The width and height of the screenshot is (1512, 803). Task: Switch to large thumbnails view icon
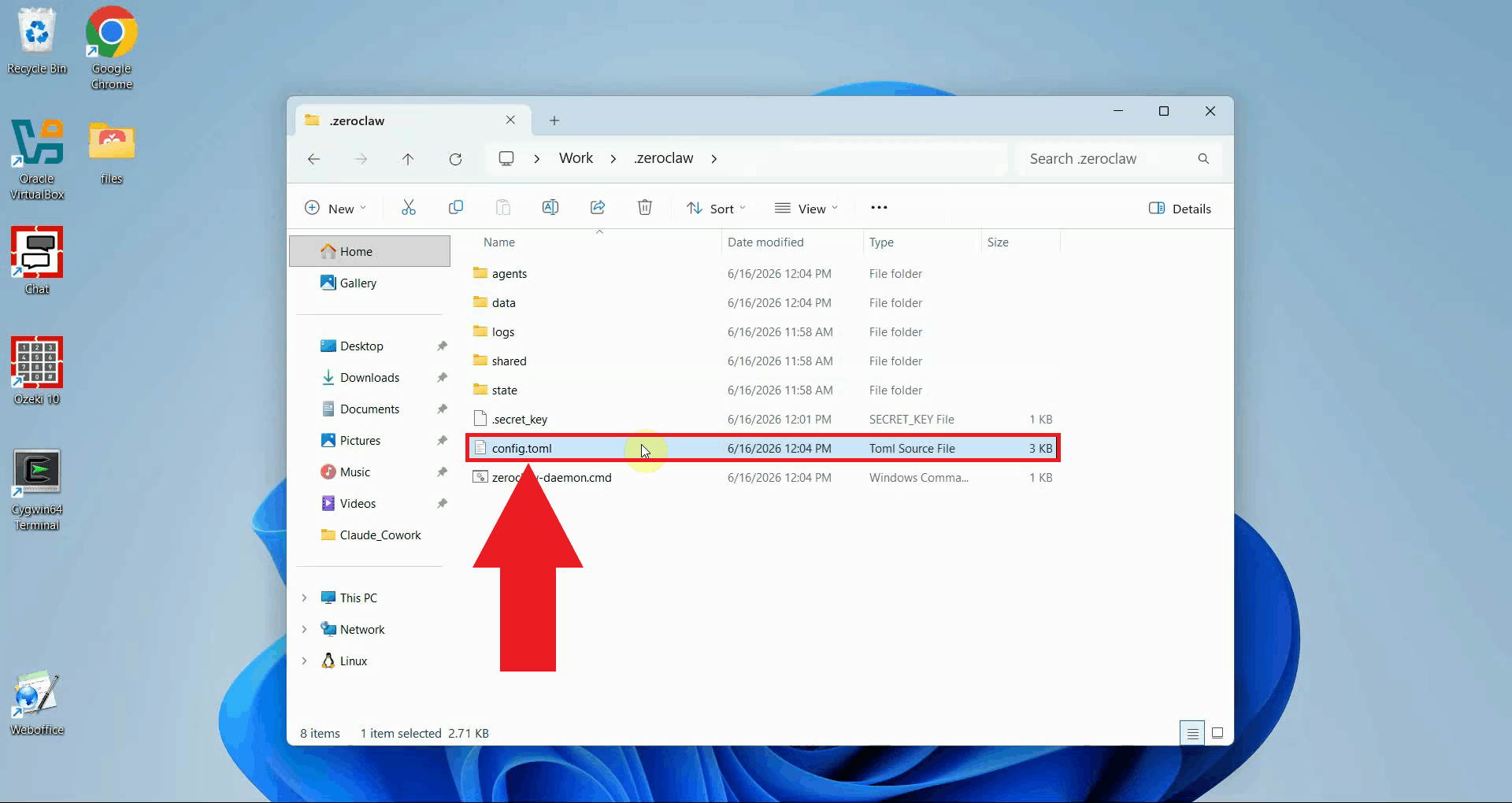pyautogui.click(x=1217, y=733)
